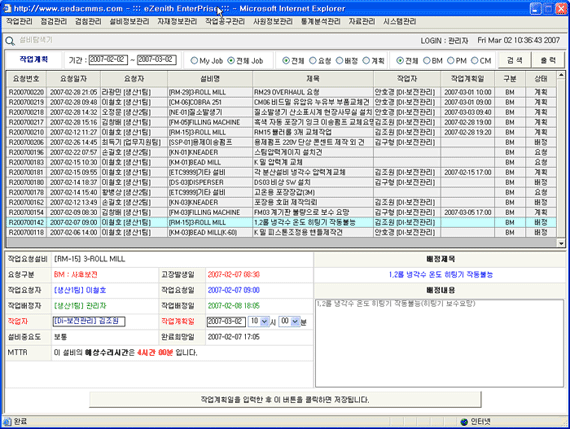Sort by the 설비명 column header
Viewport: 570px width, 429px height.
pyautogui.click(x=210, y=79)
